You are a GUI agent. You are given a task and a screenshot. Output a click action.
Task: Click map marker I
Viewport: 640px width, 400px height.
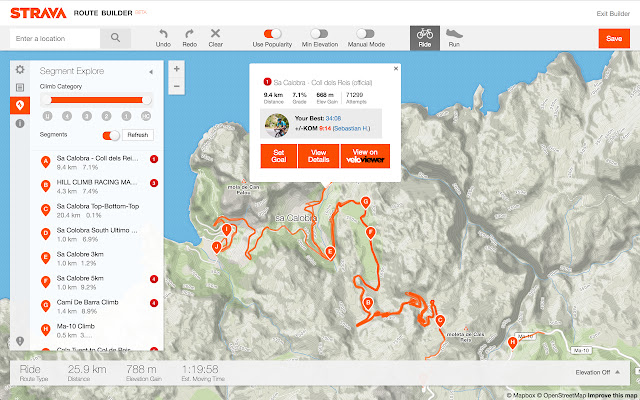[x=227, y=230]
